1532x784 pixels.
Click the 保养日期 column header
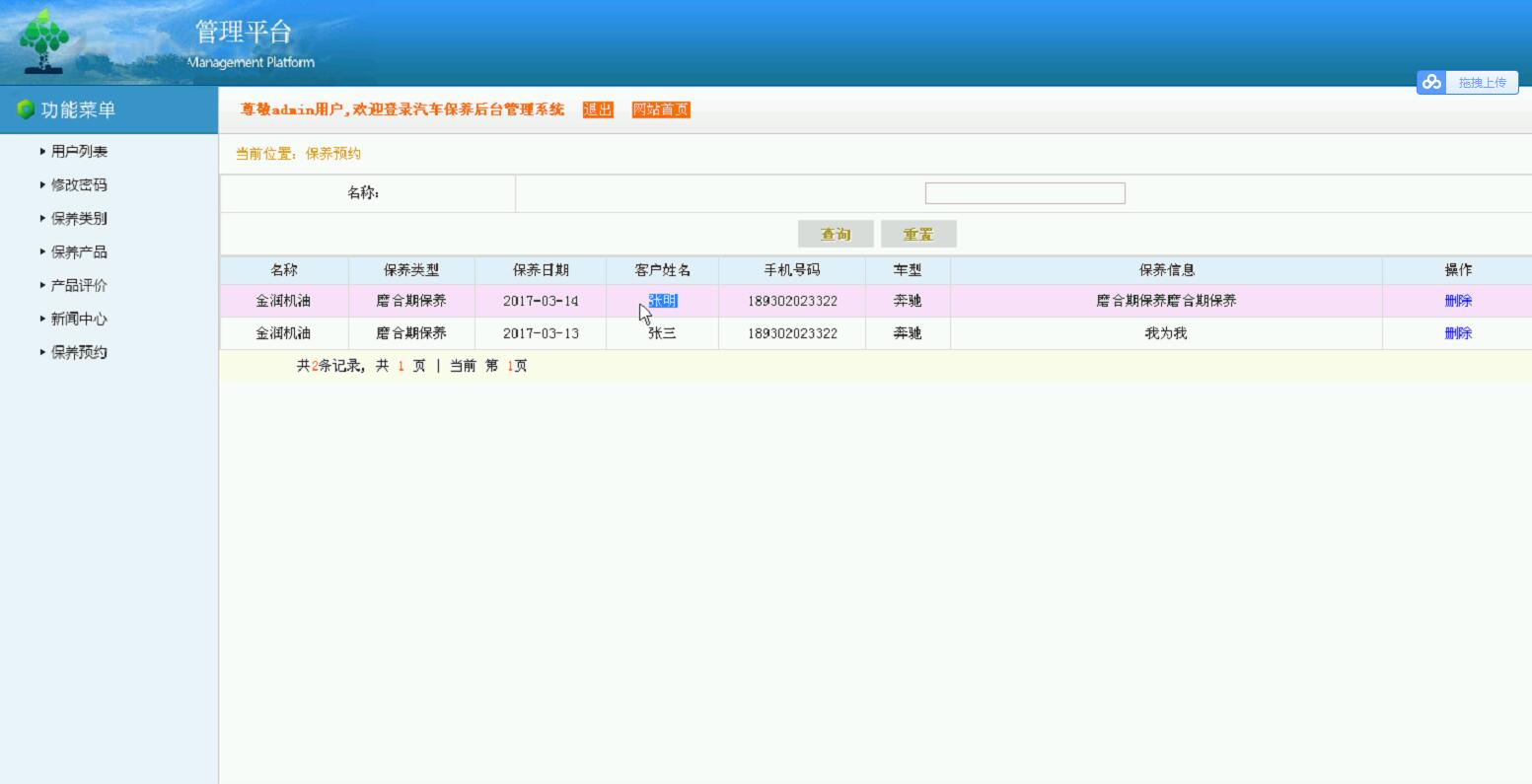(x=541, y=270)
